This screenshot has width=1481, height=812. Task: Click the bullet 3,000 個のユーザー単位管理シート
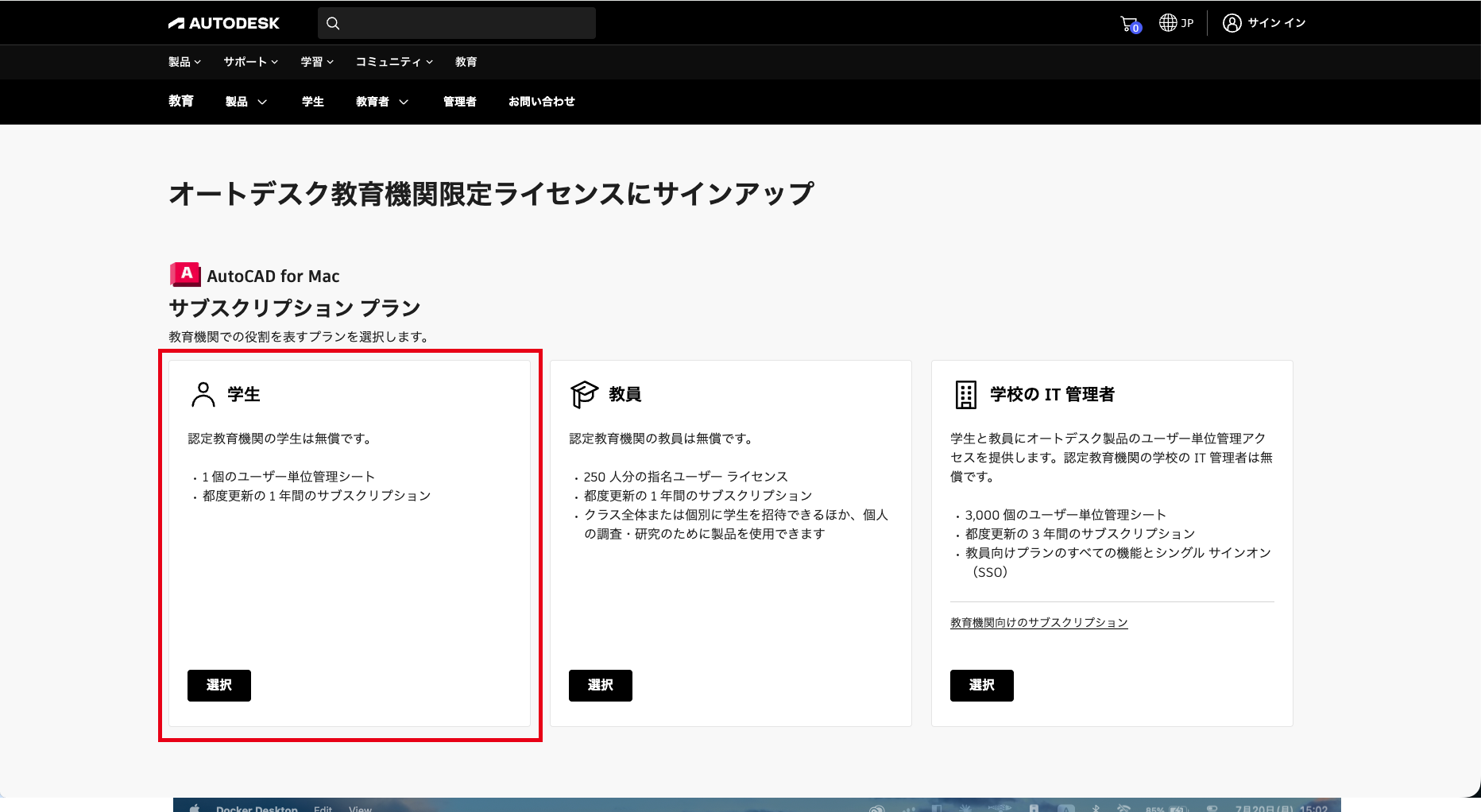coord(1065,515)
